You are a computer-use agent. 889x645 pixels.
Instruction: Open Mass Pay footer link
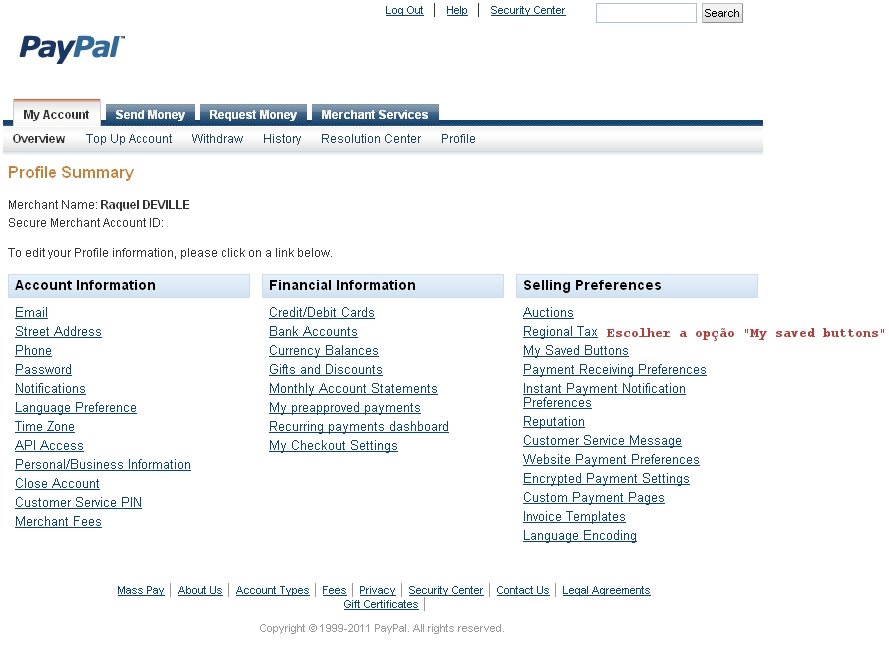tap(141, 590)
